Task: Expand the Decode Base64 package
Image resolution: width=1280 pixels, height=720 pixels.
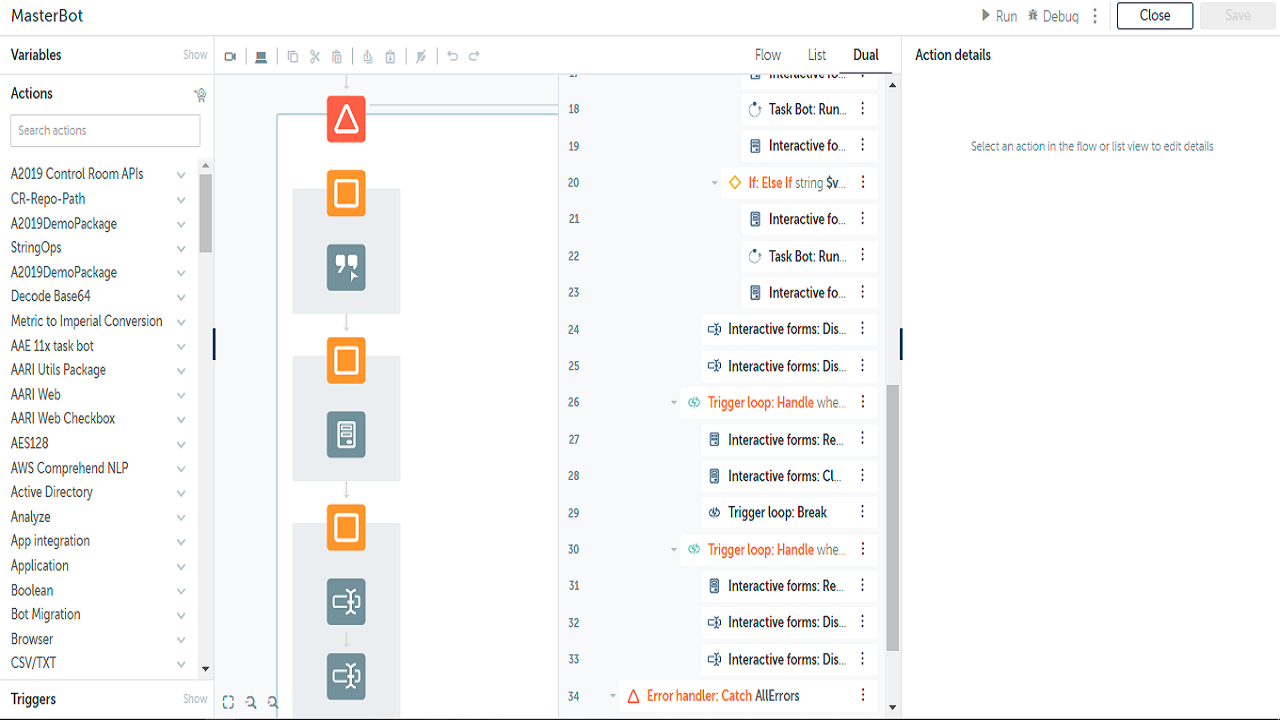Action: tap(181, 297)
